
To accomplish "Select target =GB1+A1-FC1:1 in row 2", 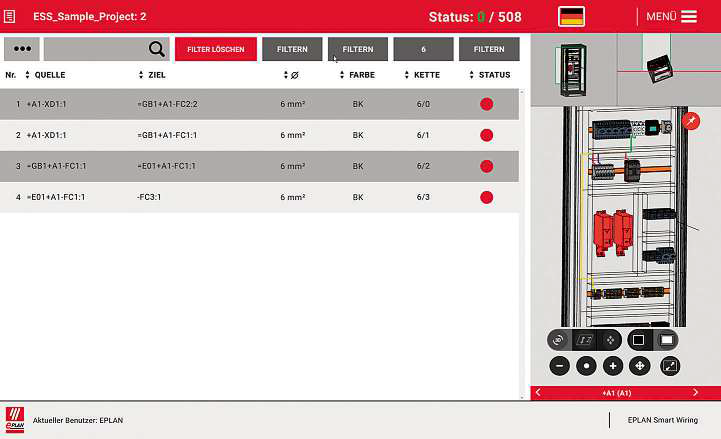I will 167,135.
